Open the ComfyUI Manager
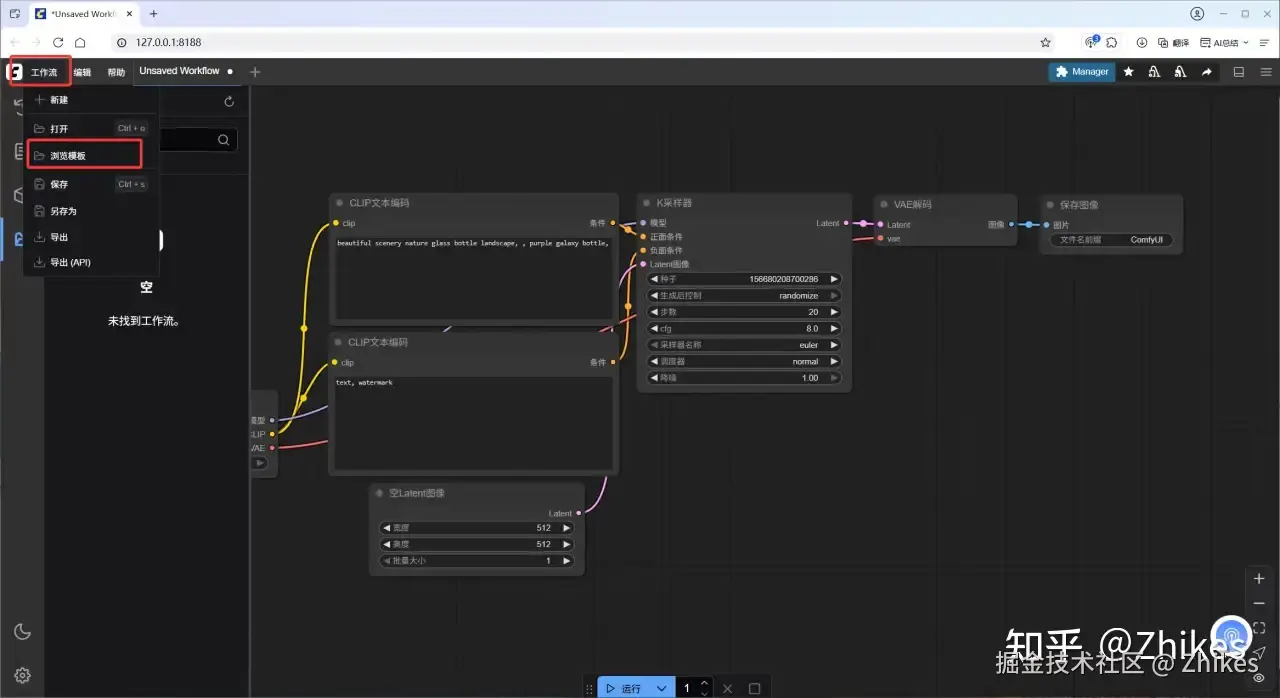This screenshot has height=698, width=1280. [1081, 72]
